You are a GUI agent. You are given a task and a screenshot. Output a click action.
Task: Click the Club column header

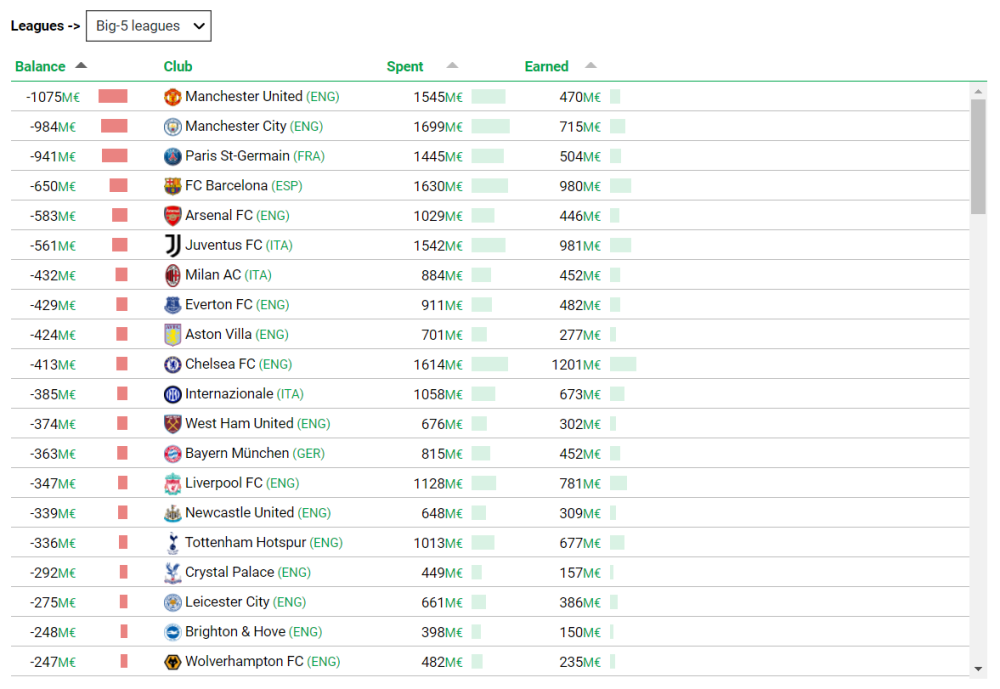point(178,66)
